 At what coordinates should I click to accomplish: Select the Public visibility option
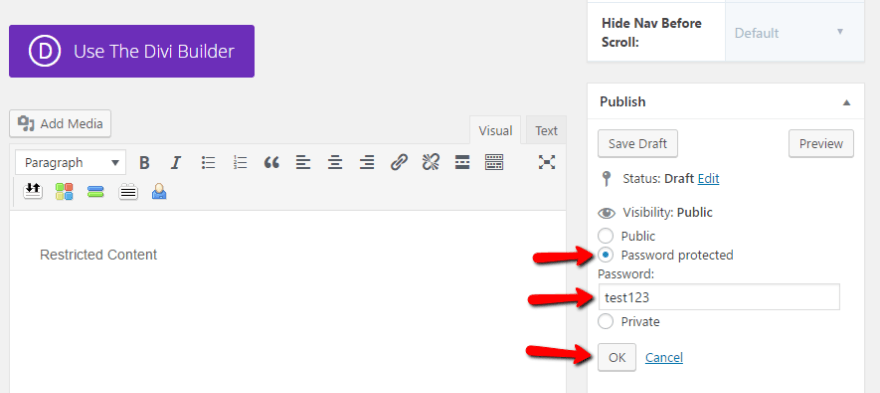[x=606, y=236]
